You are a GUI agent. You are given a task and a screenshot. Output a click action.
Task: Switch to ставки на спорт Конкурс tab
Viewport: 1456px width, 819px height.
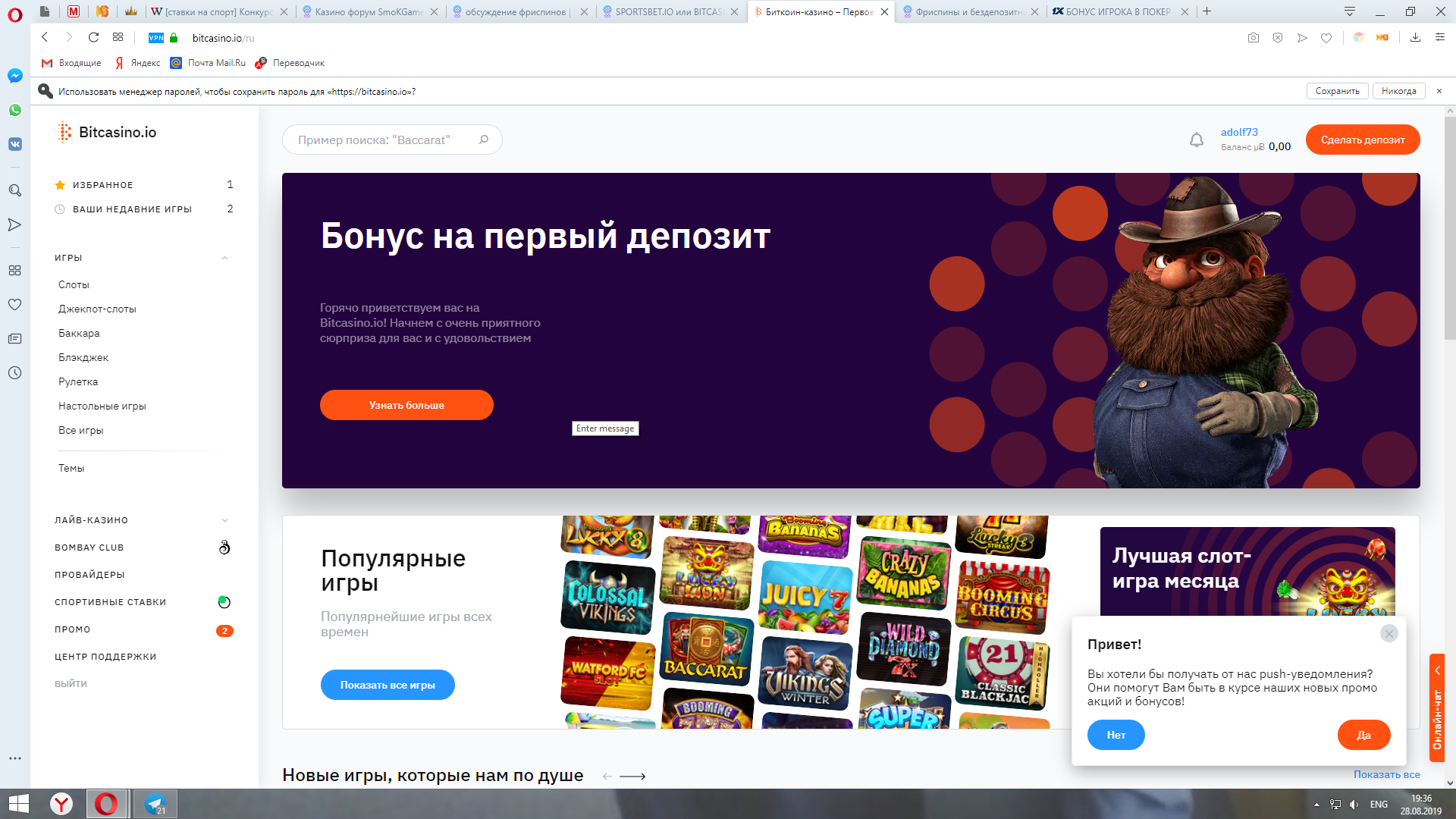(x=218, y=11)
